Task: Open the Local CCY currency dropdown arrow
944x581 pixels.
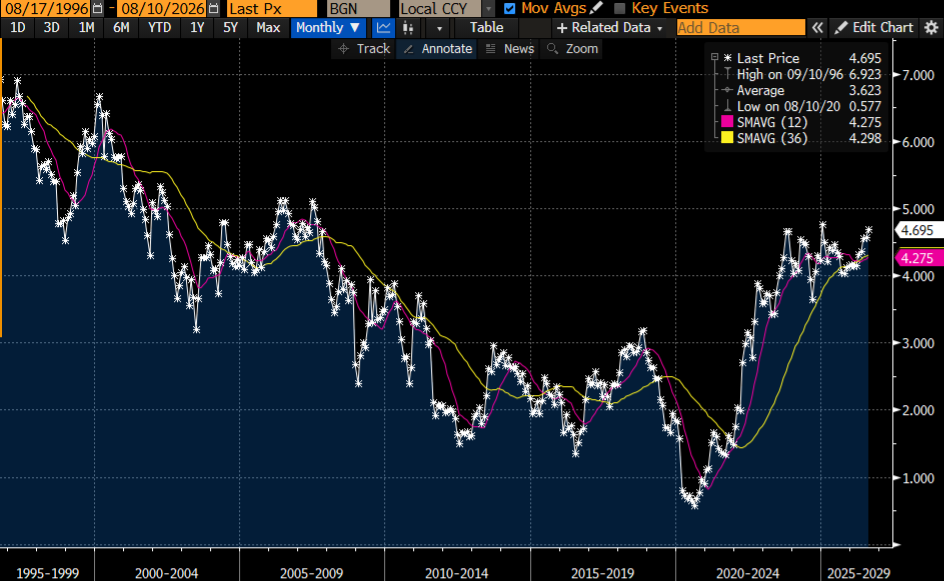Action: coord(489,9)
